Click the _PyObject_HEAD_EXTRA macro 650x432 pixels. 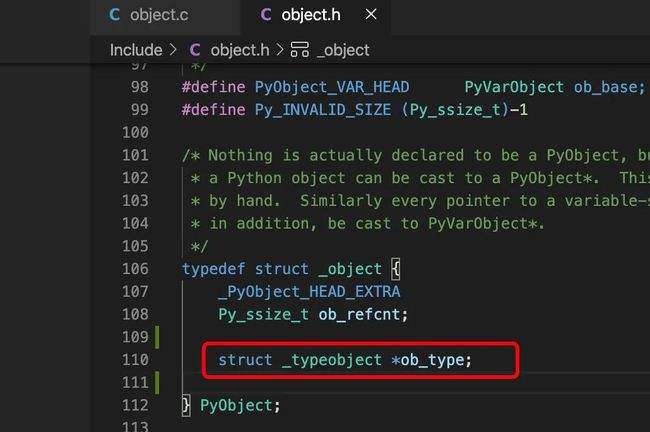tap(309, 292)
